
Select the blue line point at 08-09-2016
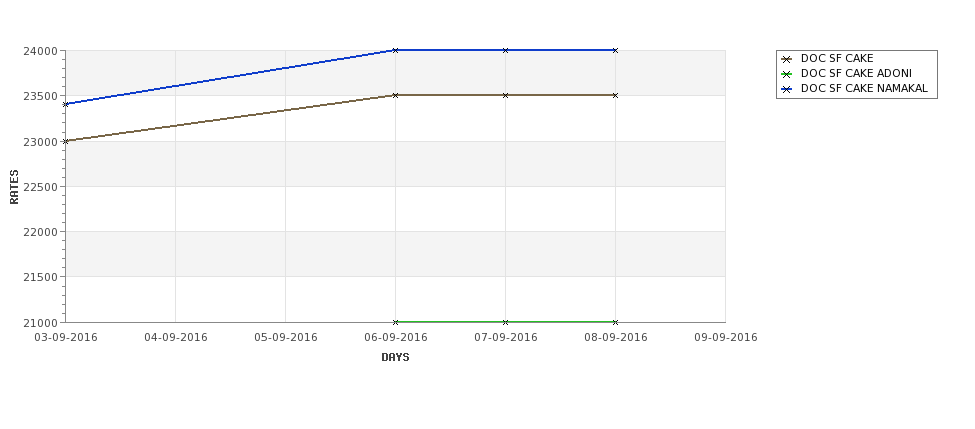[616, 50]
